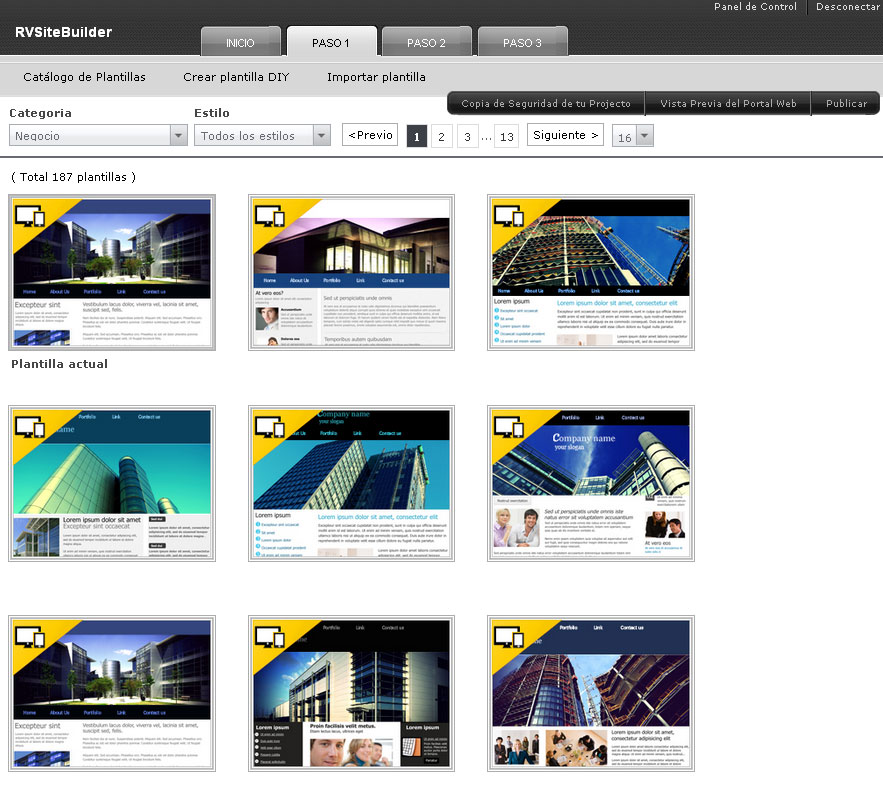
Task: Click the Publicar button
Action: tap(846, 104)
